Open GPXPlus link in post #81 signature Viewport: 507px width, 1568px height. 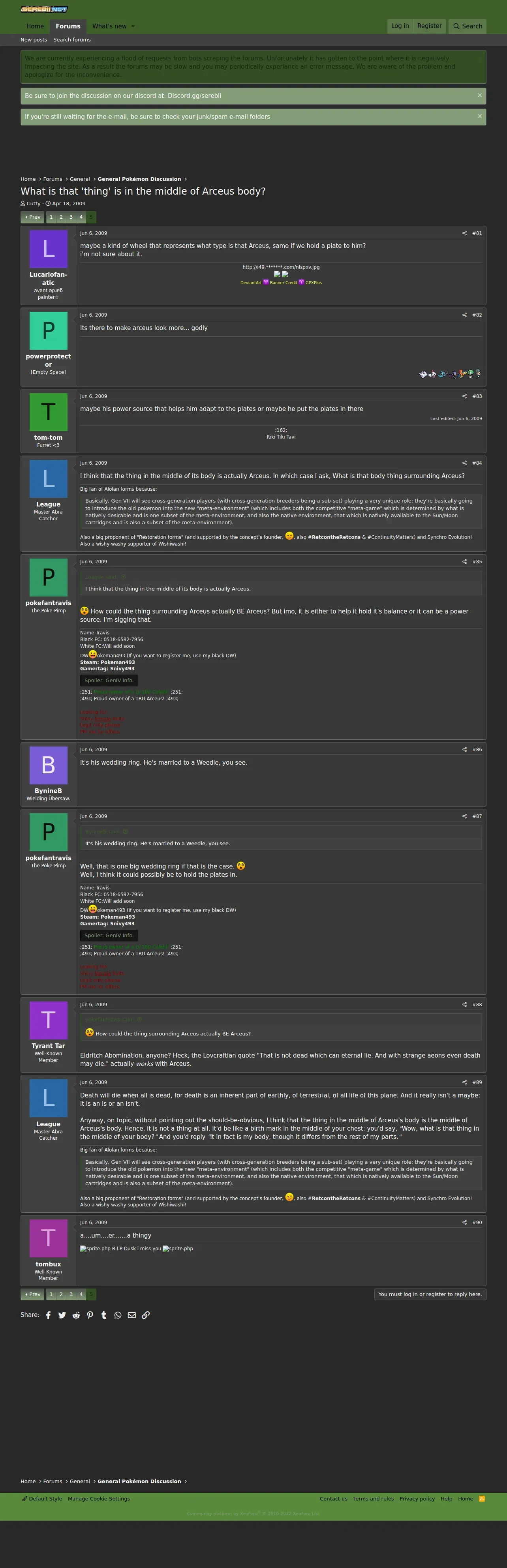pos(314,282)
